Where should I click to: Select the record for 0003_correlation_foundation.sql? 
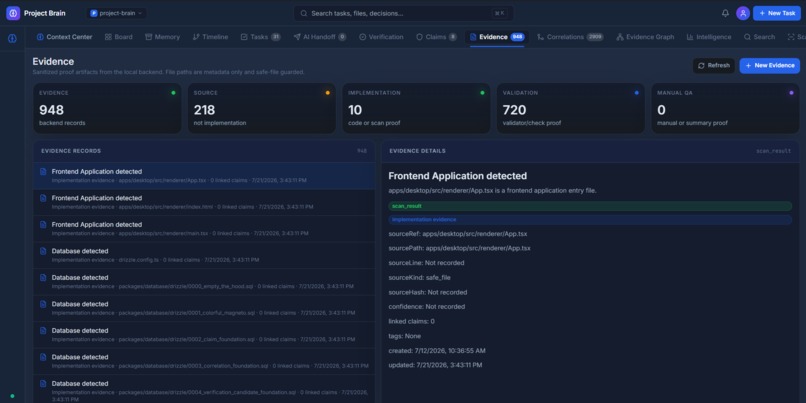click(204, 361)
